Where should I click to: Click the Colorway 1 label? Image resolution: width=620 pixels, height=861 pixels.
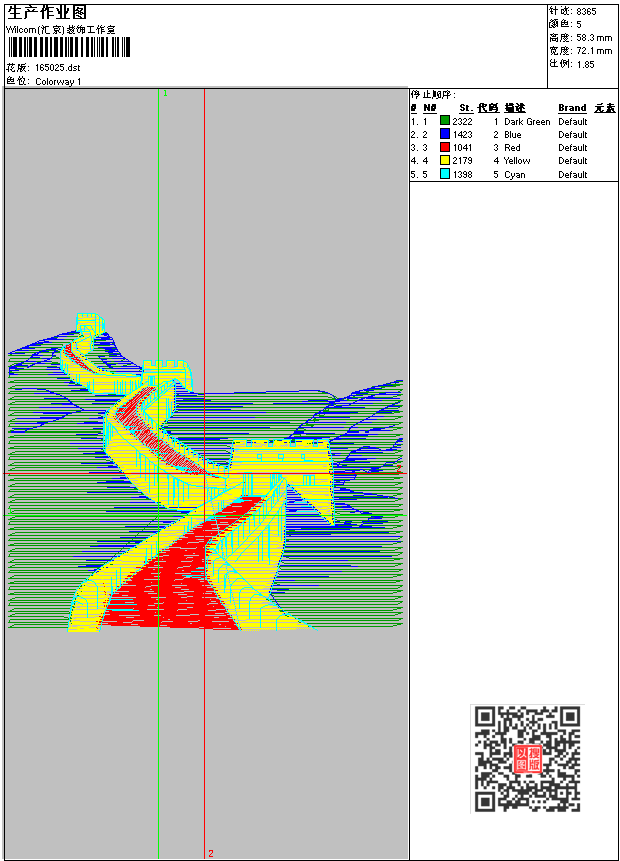(x=58, y=81)
